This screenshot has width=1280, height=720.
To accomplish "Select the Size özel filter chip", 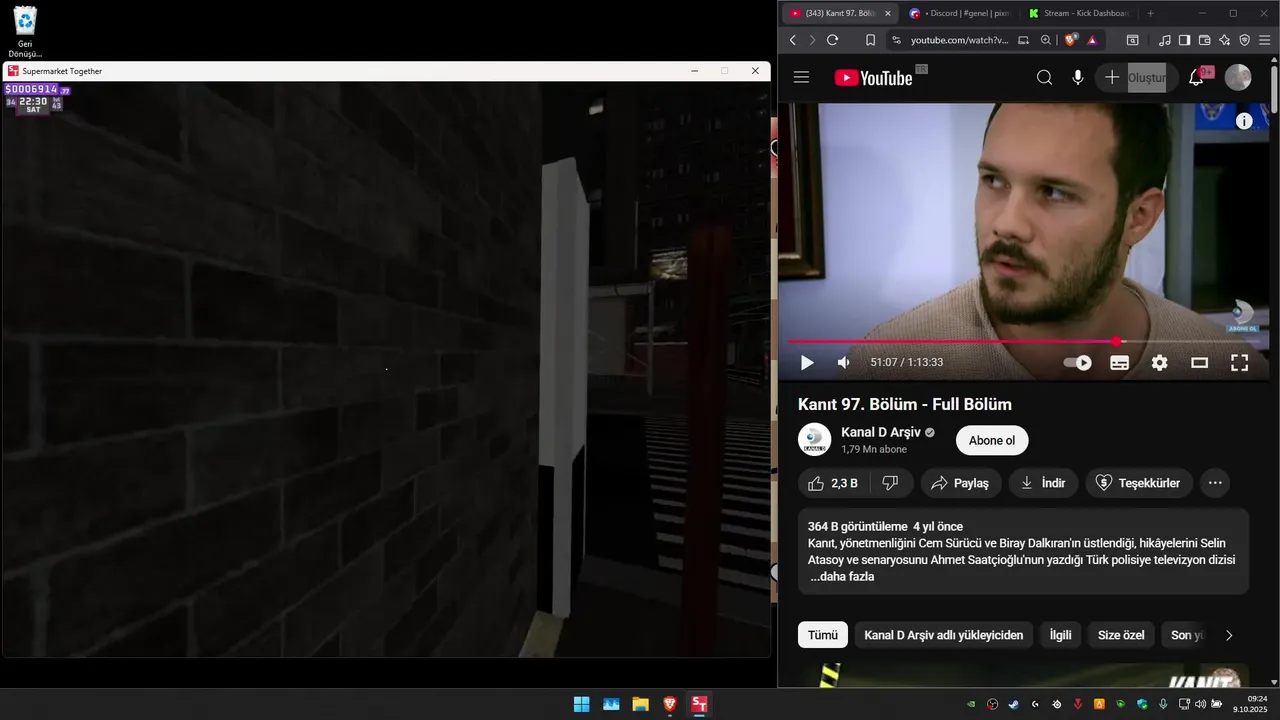I will tap(1121, 635).
